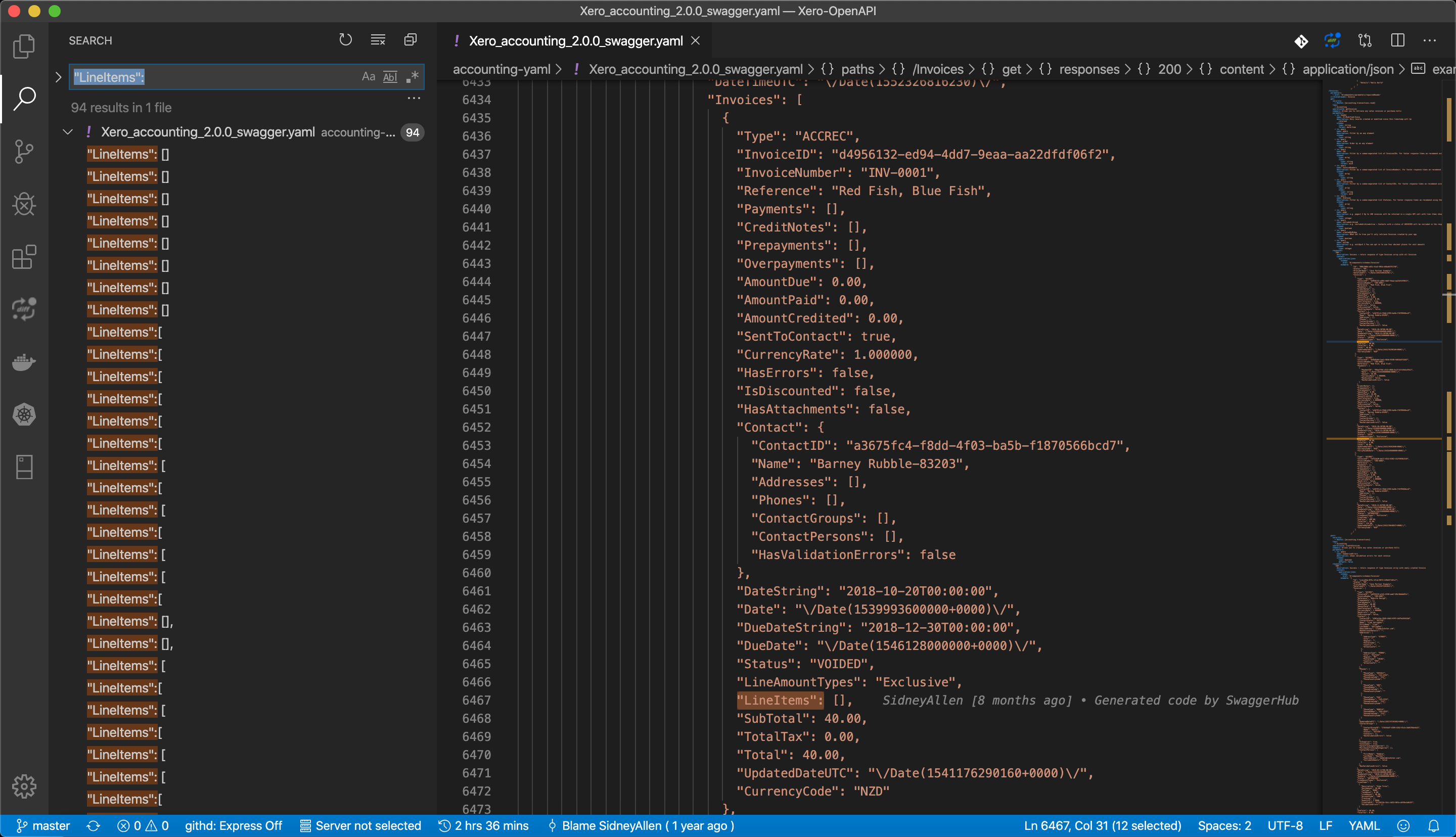Disable the Match Whole Word toggle

(x=390, y=76)
